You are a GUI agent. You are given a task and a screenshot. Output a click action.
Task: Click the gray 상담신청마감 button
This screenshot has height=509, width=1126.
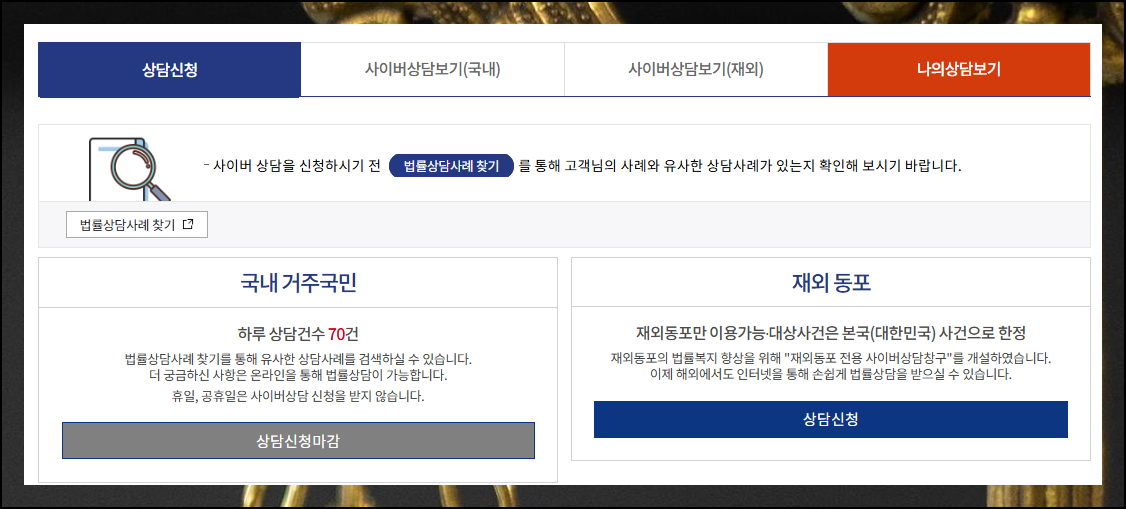point(298,440)
